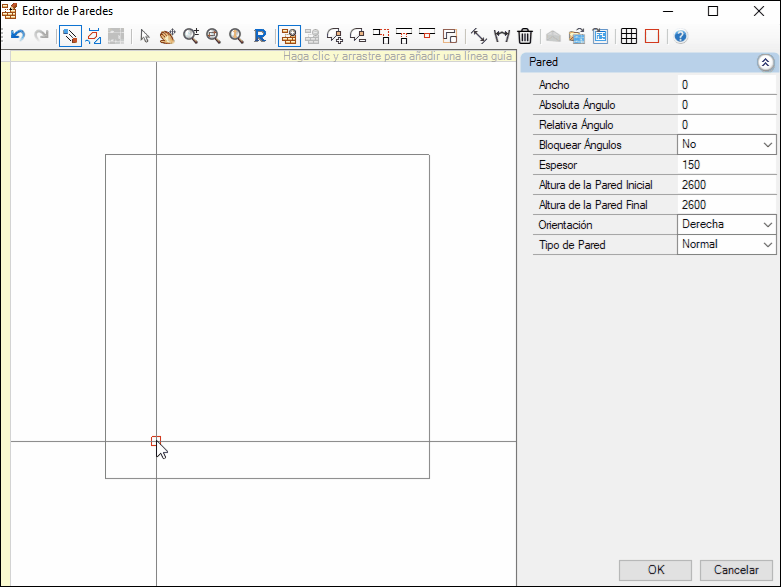This screenshot has height=587, width=781.
Task: Click the Tipo de Pared label
Action: click(x=572, y=244)
